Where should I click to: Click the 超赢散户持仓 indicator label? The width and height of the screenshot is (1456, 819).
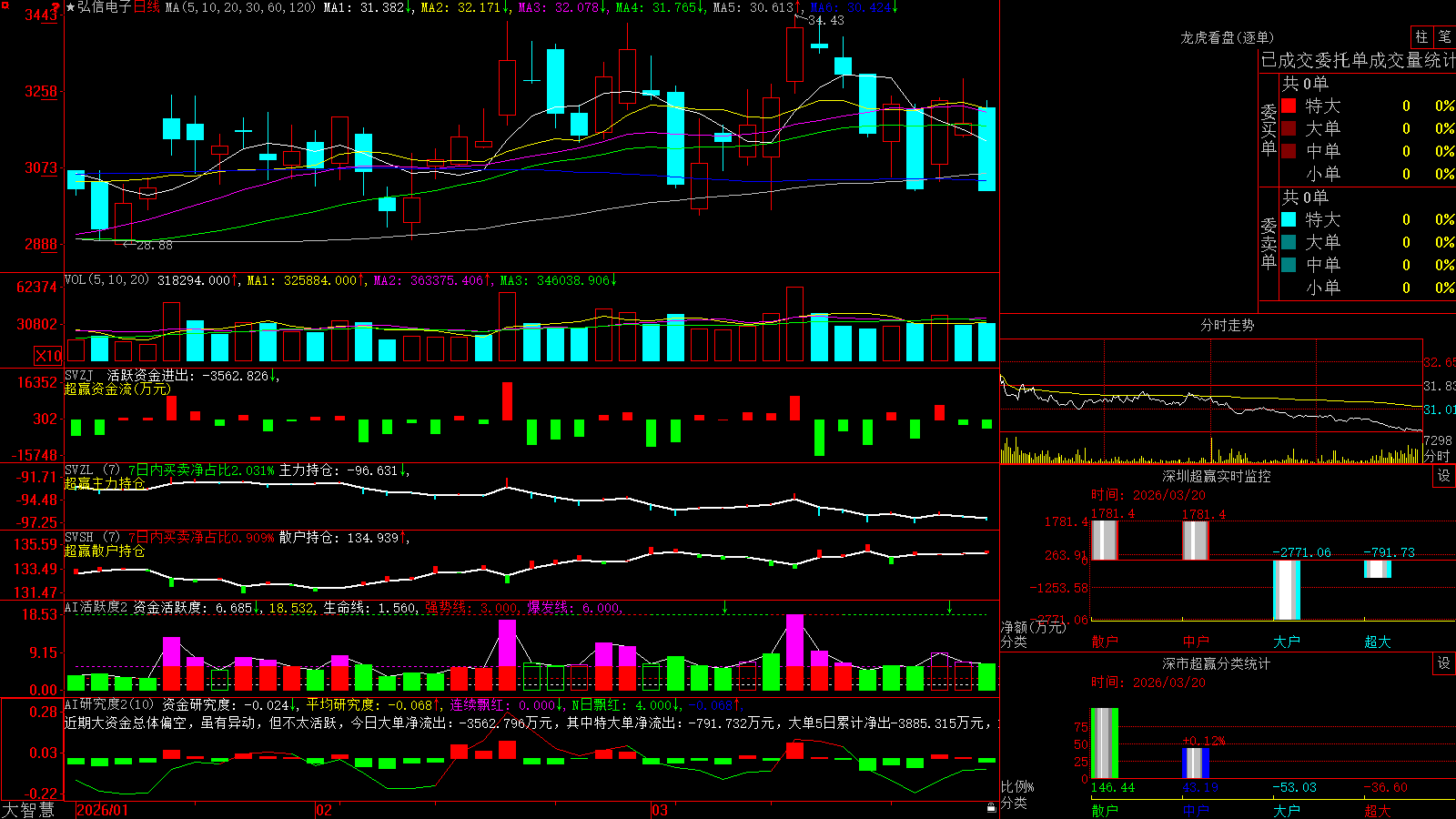(x=105, y=551)
